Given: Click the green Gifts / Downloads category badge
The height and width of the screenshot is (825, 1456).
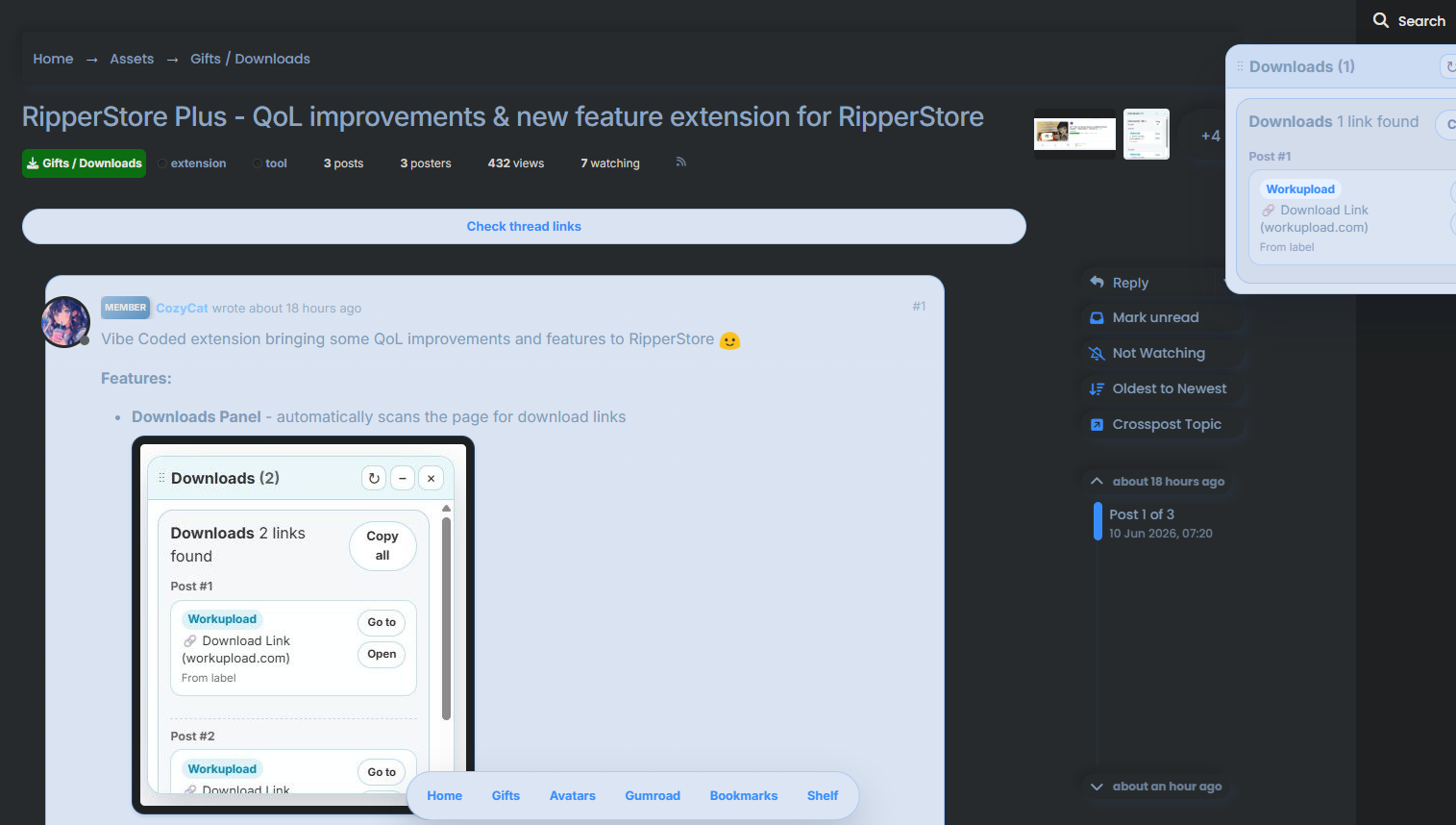Looking at the screenshot, I should coord(85,163).
